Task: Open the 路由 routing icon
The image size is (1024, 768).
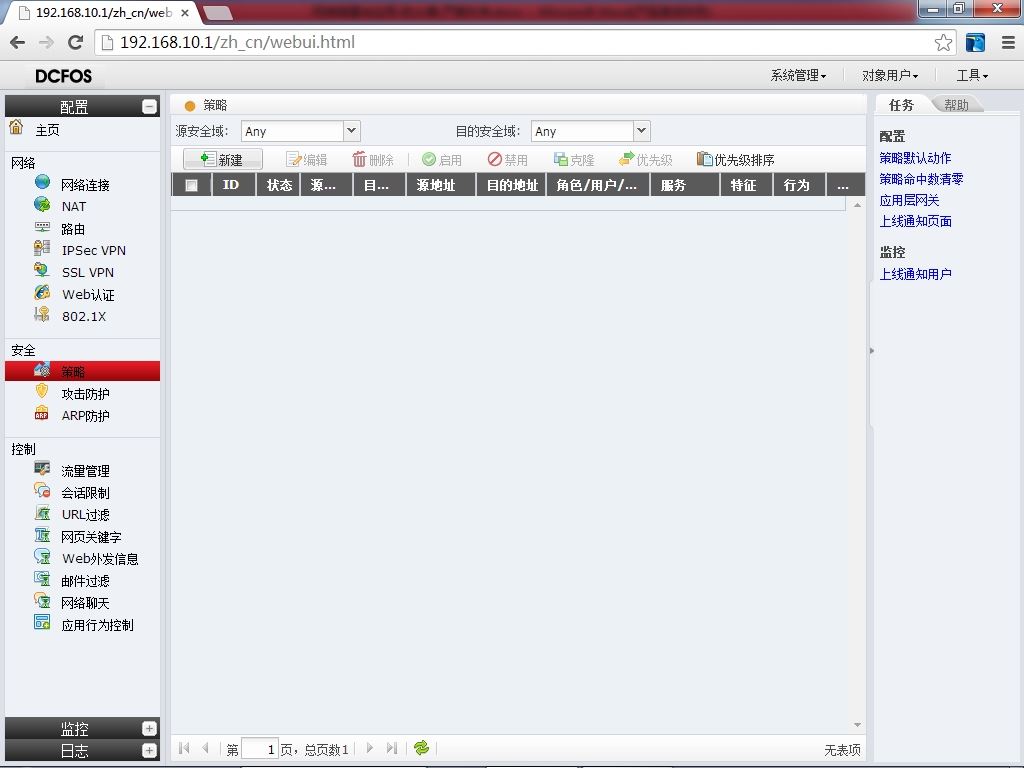Action: point(42,227)
